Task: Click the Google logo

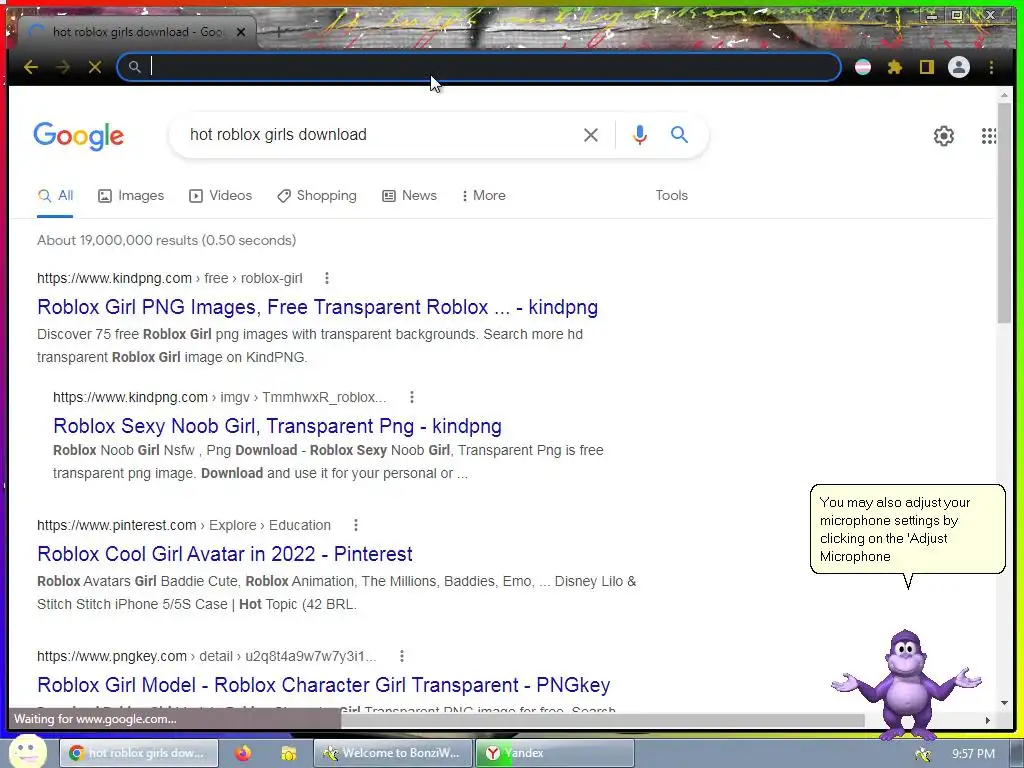Action: click(x=78, y=136)
